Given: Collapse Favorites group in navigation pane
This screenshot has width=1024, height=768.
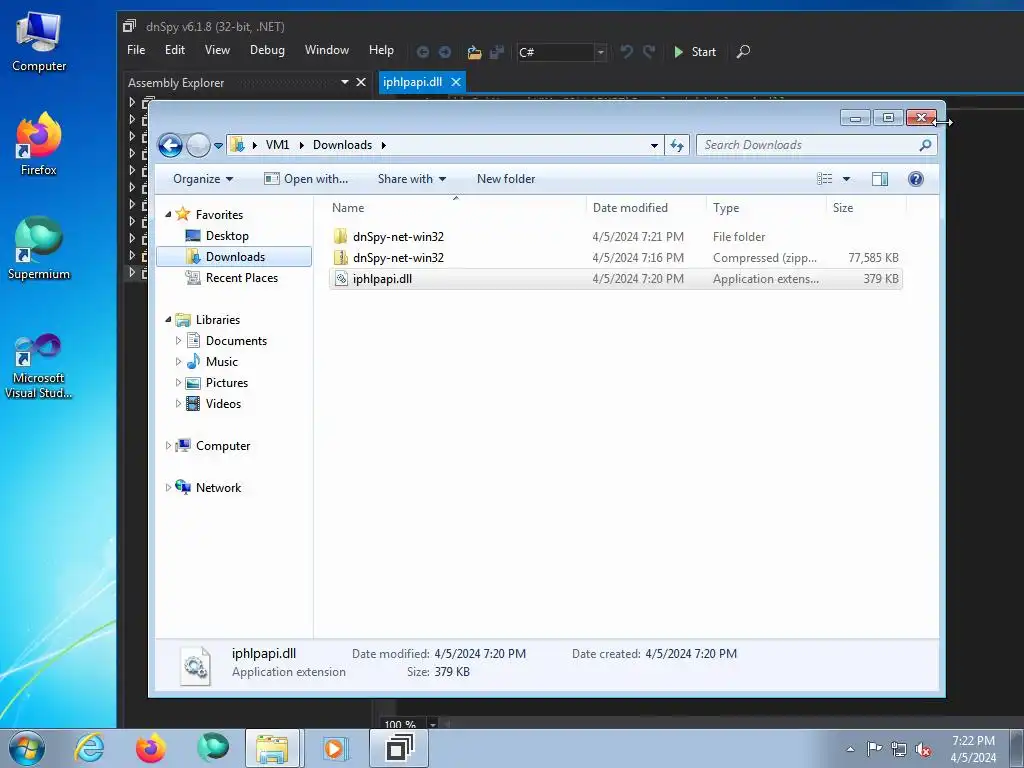Looking at the screenshot, I should 168,214.
